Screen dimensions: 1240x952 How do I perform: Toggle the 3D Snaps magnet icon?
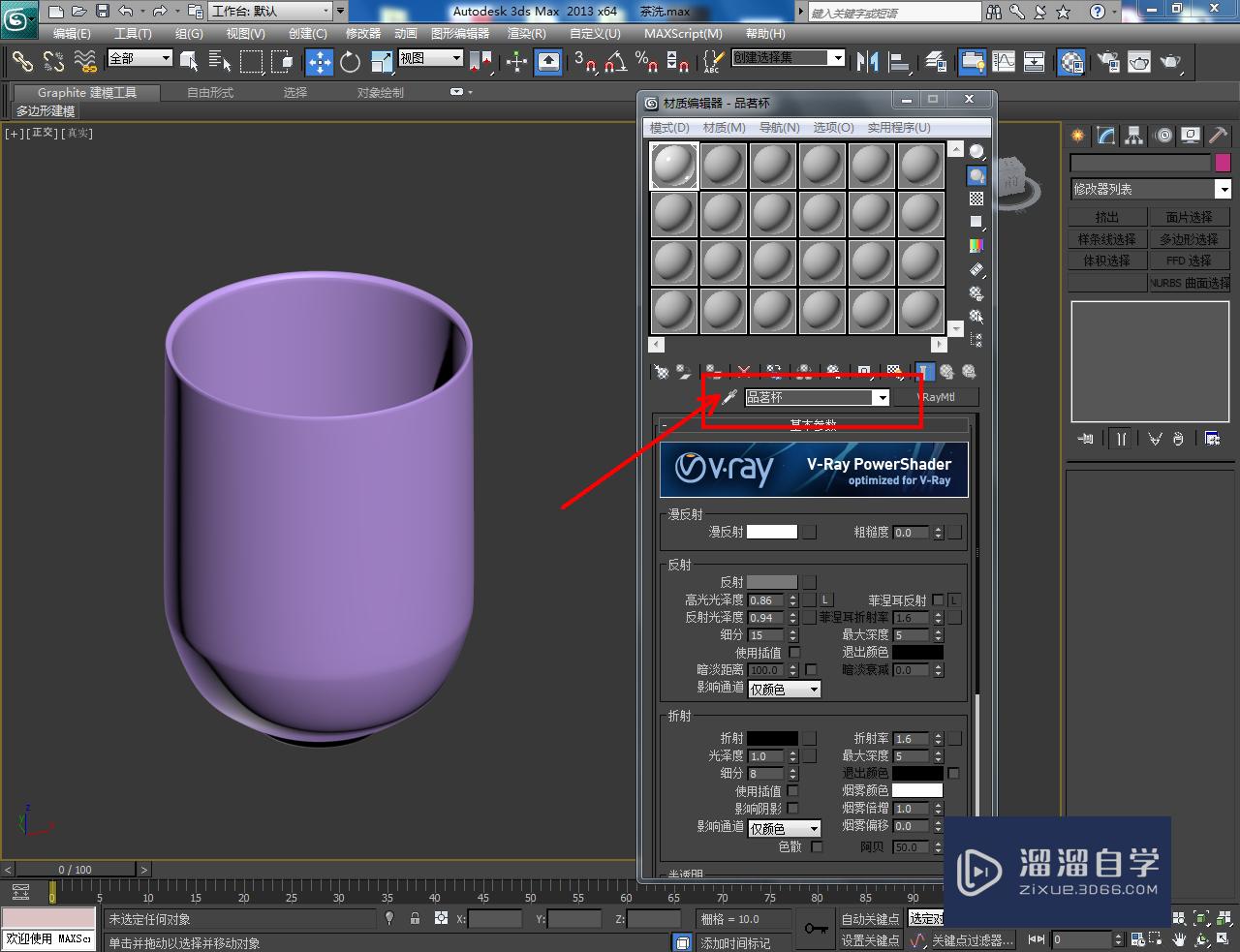click(x=585, y=62)
